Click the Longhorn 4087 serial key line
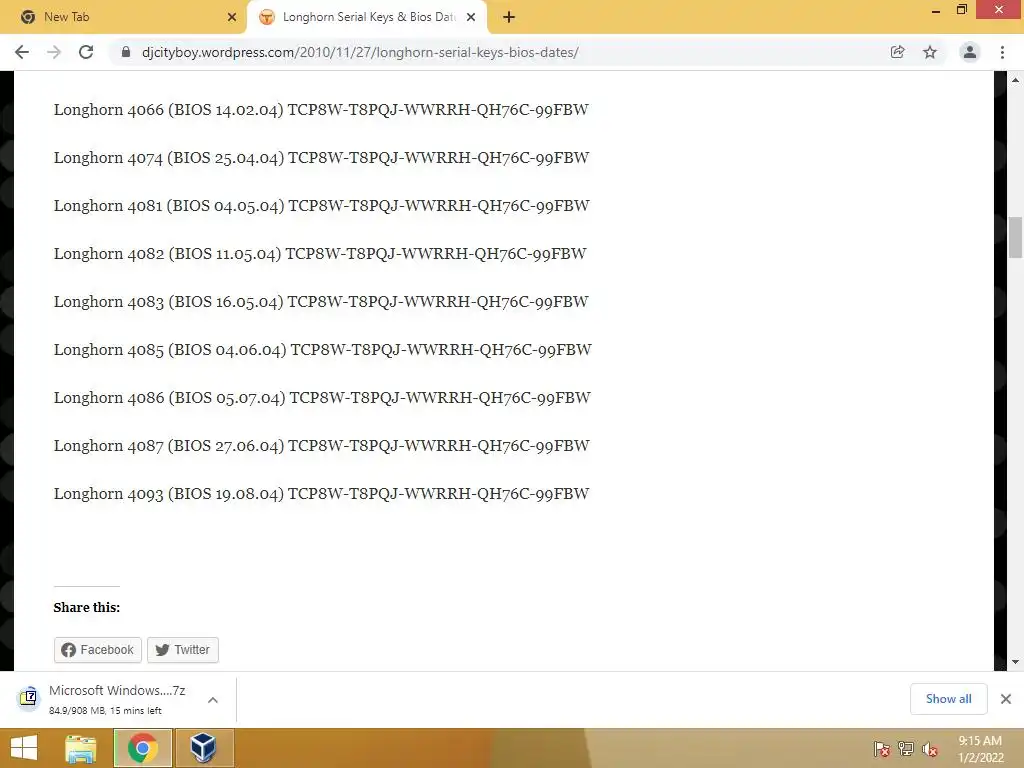 pos(321,445)
